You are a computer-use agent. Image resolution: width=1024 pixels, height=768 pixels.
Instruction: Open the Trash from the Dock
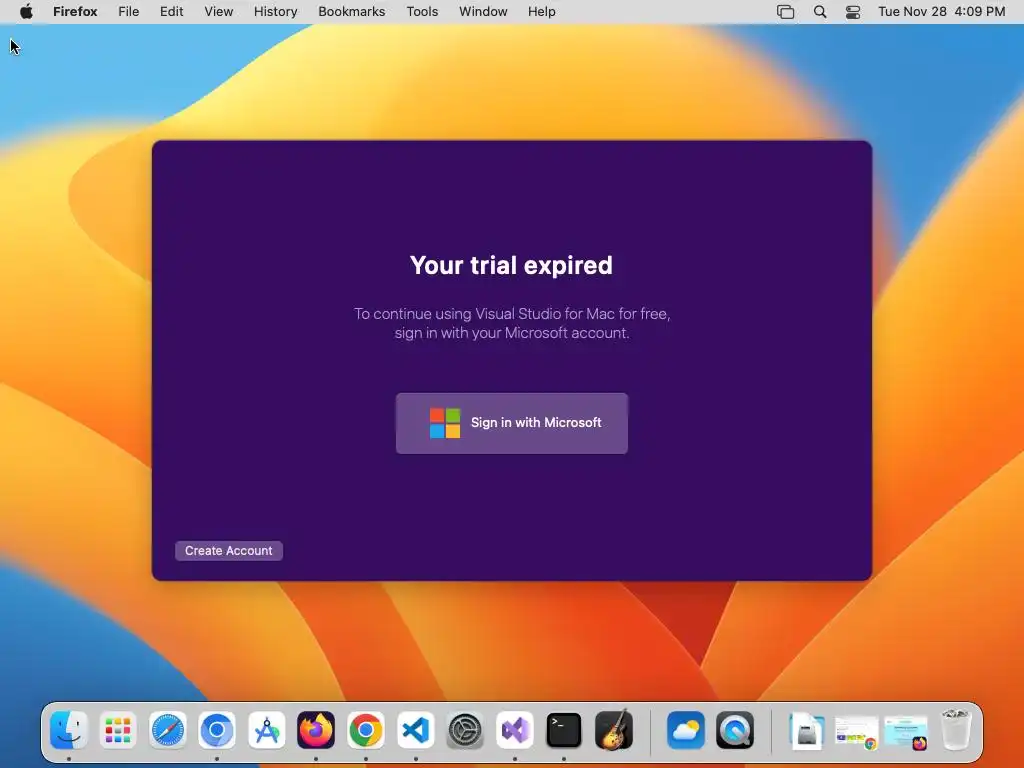point(956,729)
